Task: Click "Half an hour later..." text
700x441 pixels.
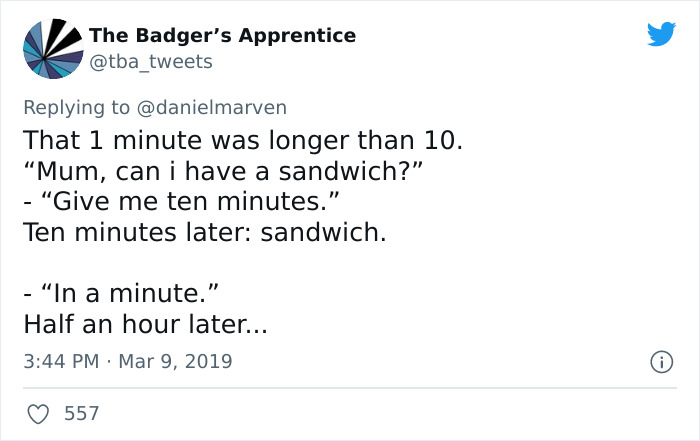Action: click(x=146, y=326)
